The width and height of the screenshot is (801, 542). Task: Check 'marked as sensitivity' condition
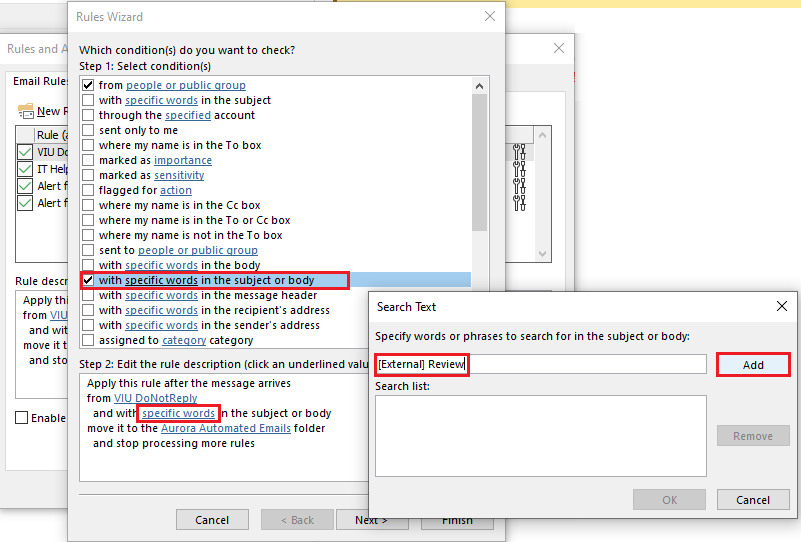(x=88, y=175)
